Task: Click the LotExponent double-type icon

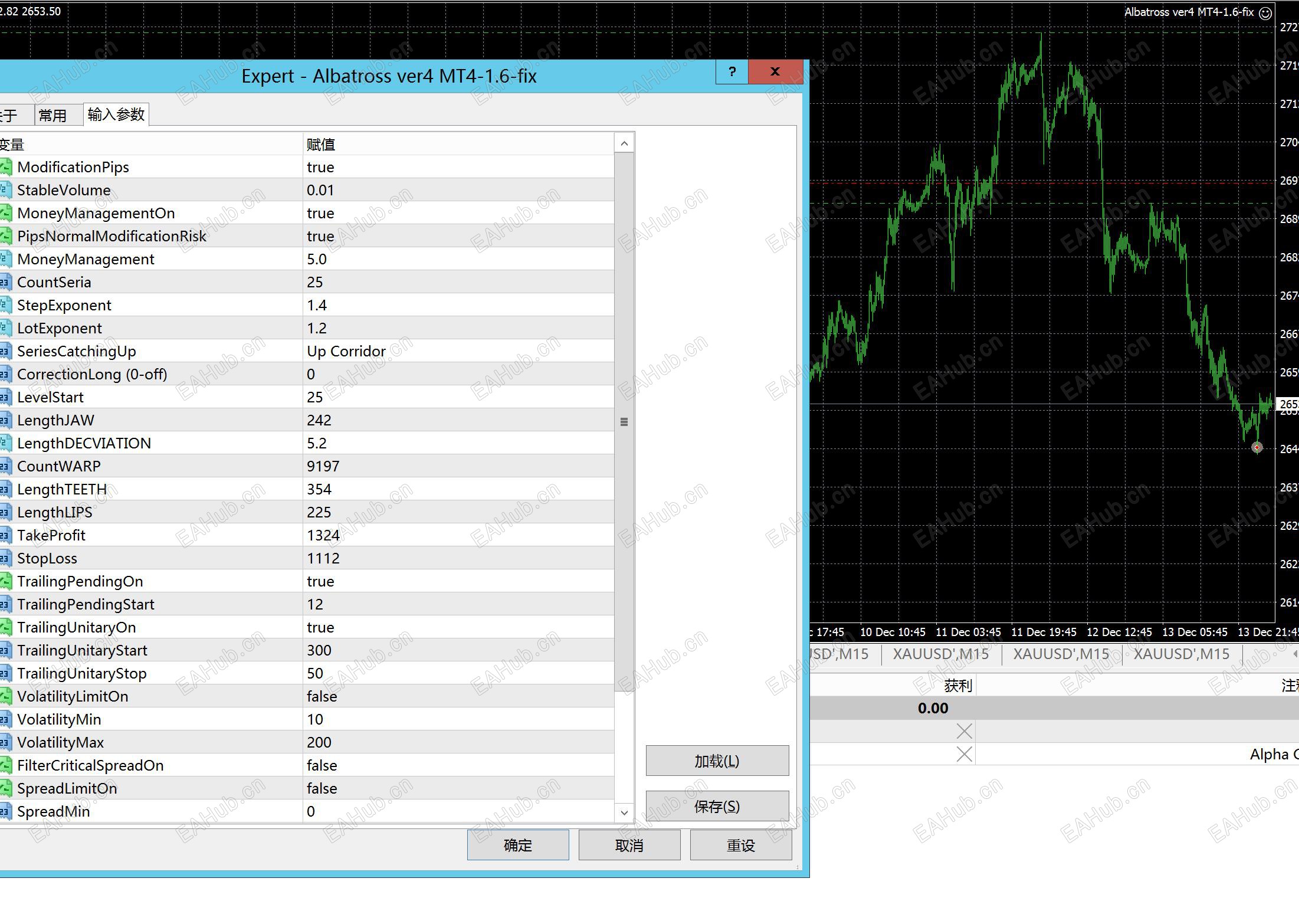Action: tap(5, 328)
